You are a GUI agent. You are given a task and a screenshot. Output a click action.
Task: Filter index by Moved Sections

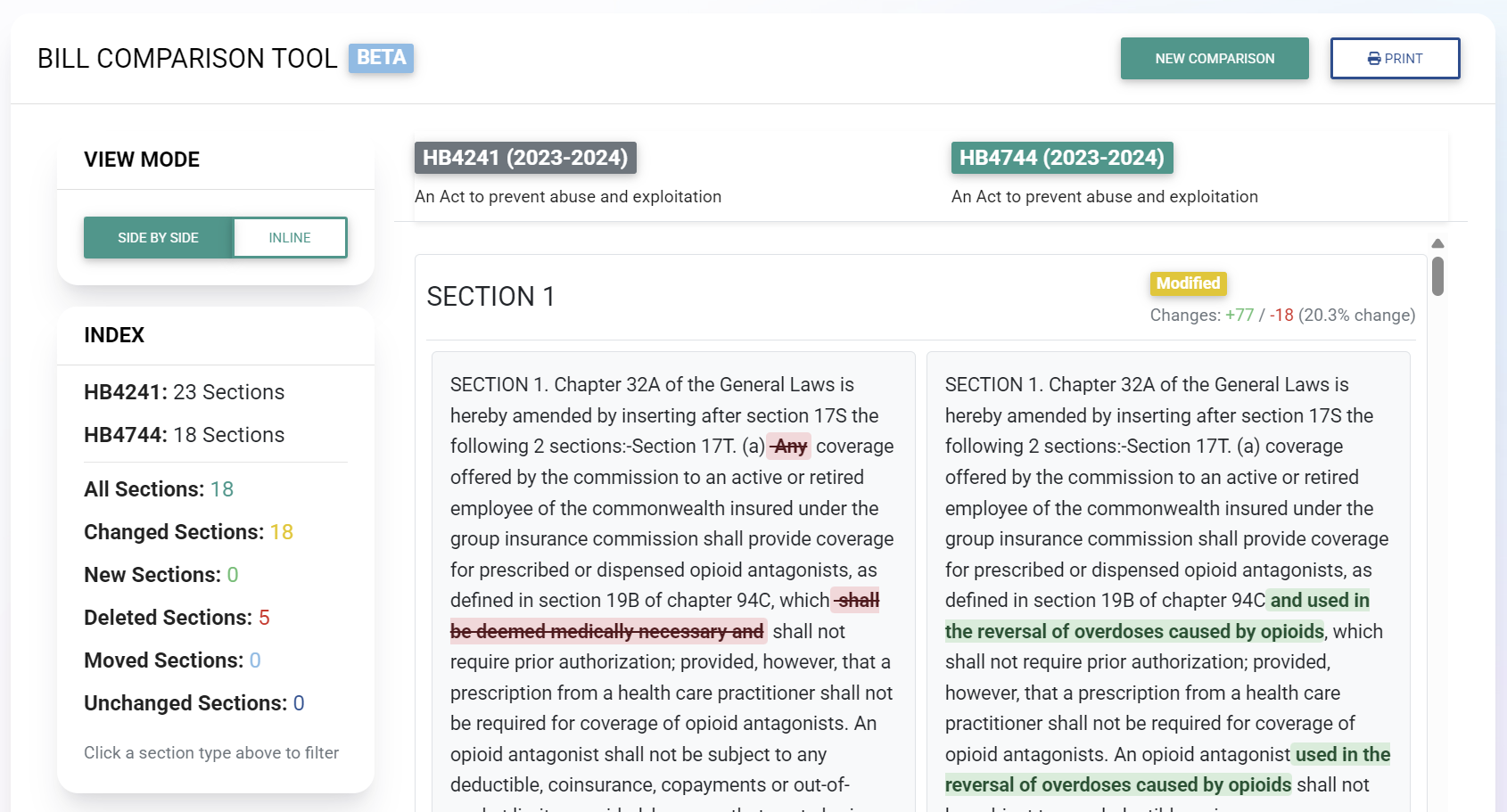pyautogui.click(x=172, y=660)
